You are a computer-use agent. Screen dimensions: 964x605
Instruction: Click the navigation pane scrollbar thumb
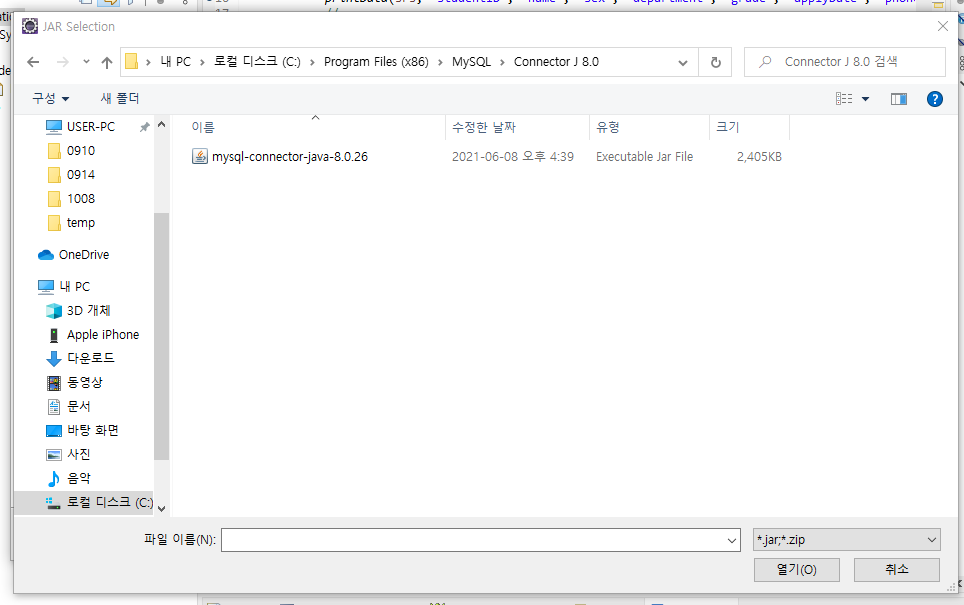(161, 336)
